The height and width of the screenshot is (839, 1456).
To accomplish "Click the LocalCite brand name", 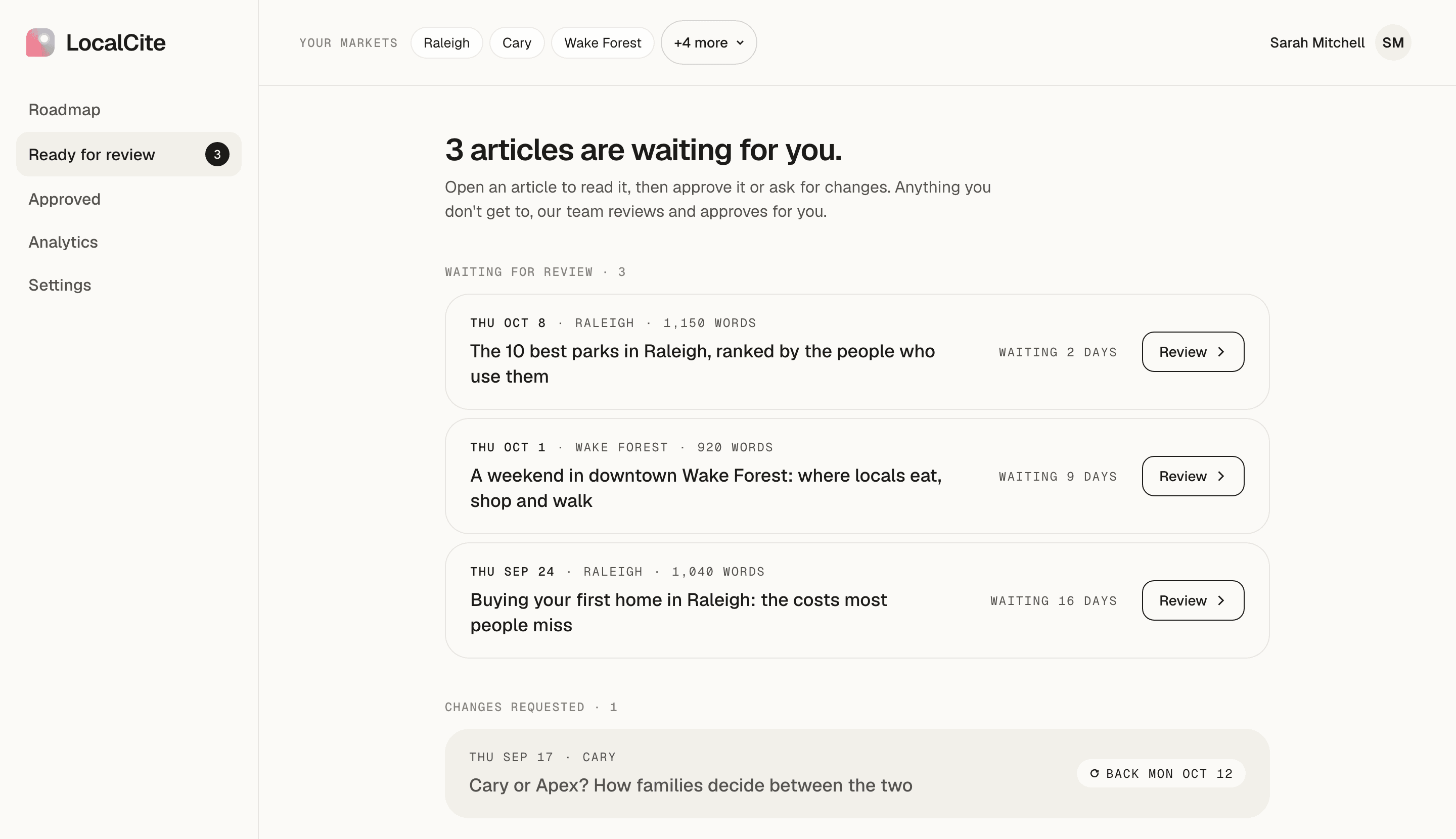I will tap(116, 42).
